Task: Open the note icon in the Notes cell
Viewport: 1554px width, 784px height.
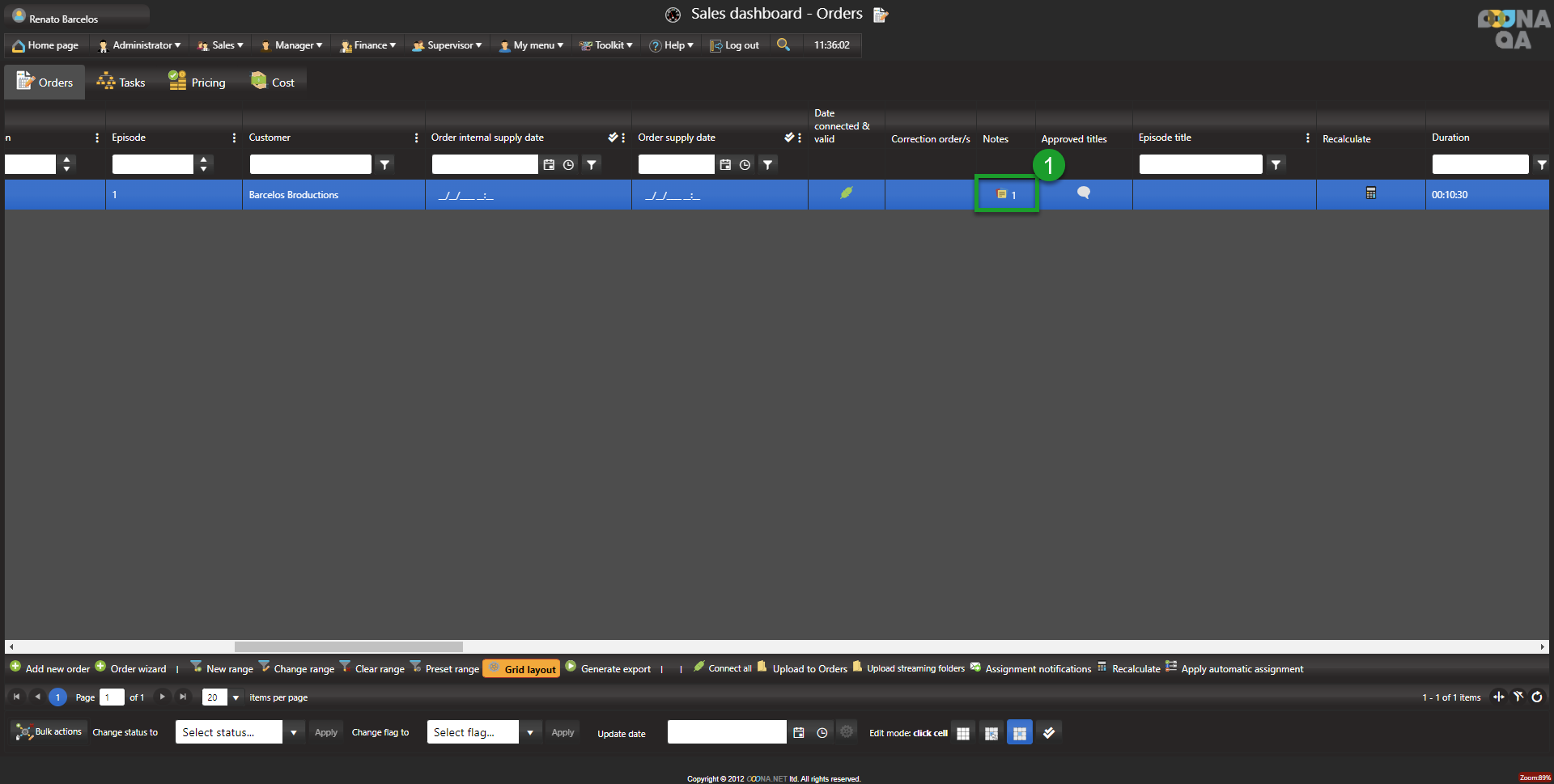Action: coord(1001,194)
